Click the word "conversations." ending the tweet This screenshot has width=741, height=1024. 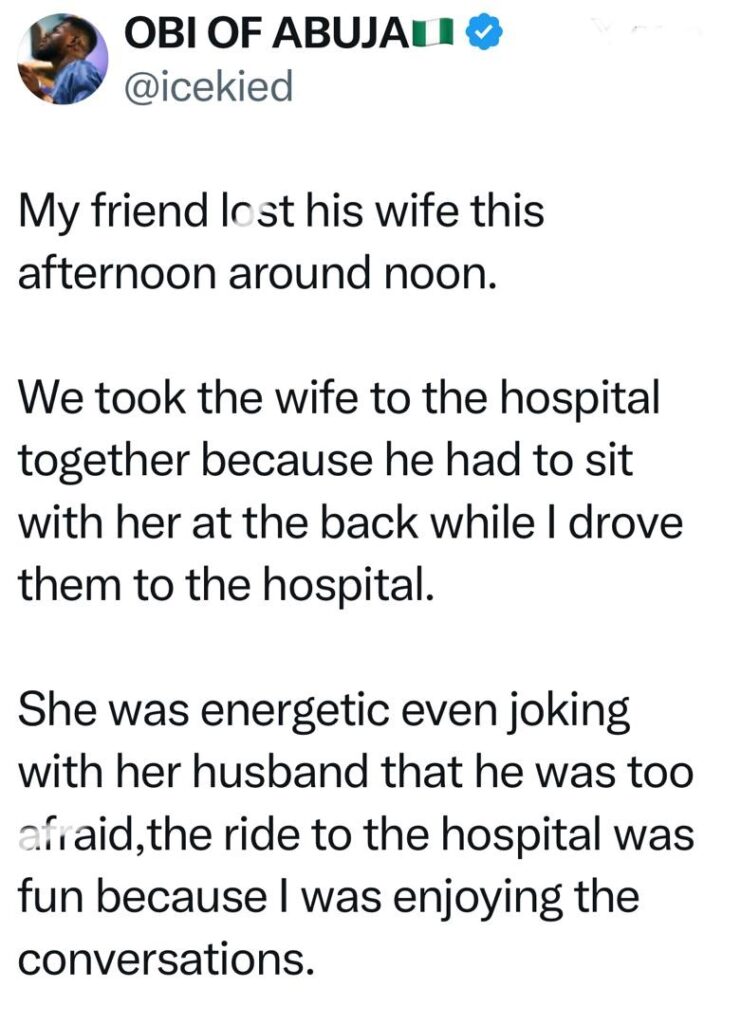pyautogui.click(x=162, y=958)
